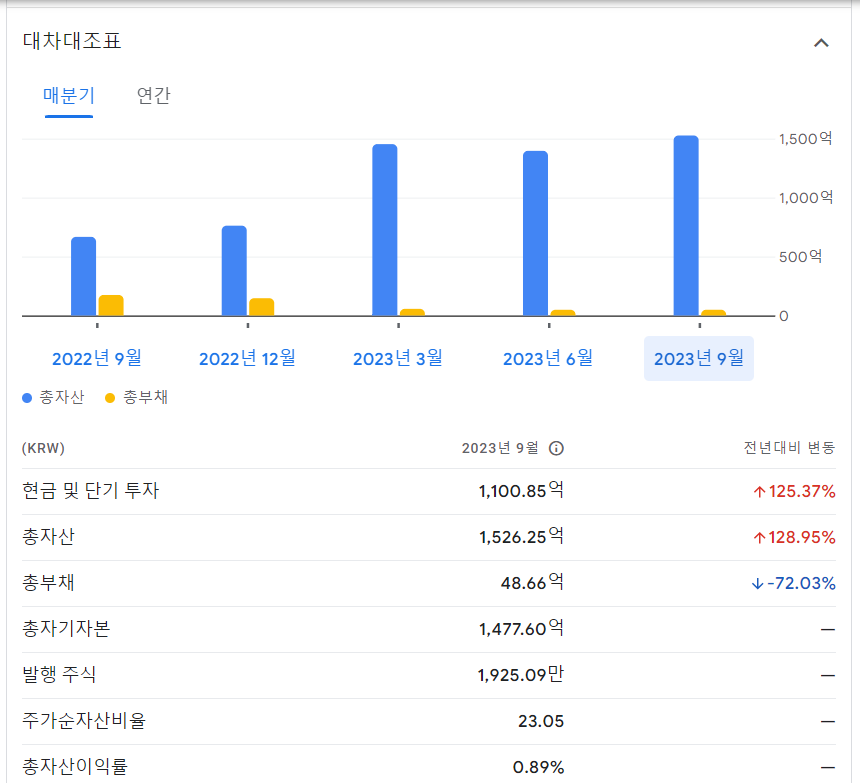Click the 1,500억 axis label

click(x=806, y=139)
